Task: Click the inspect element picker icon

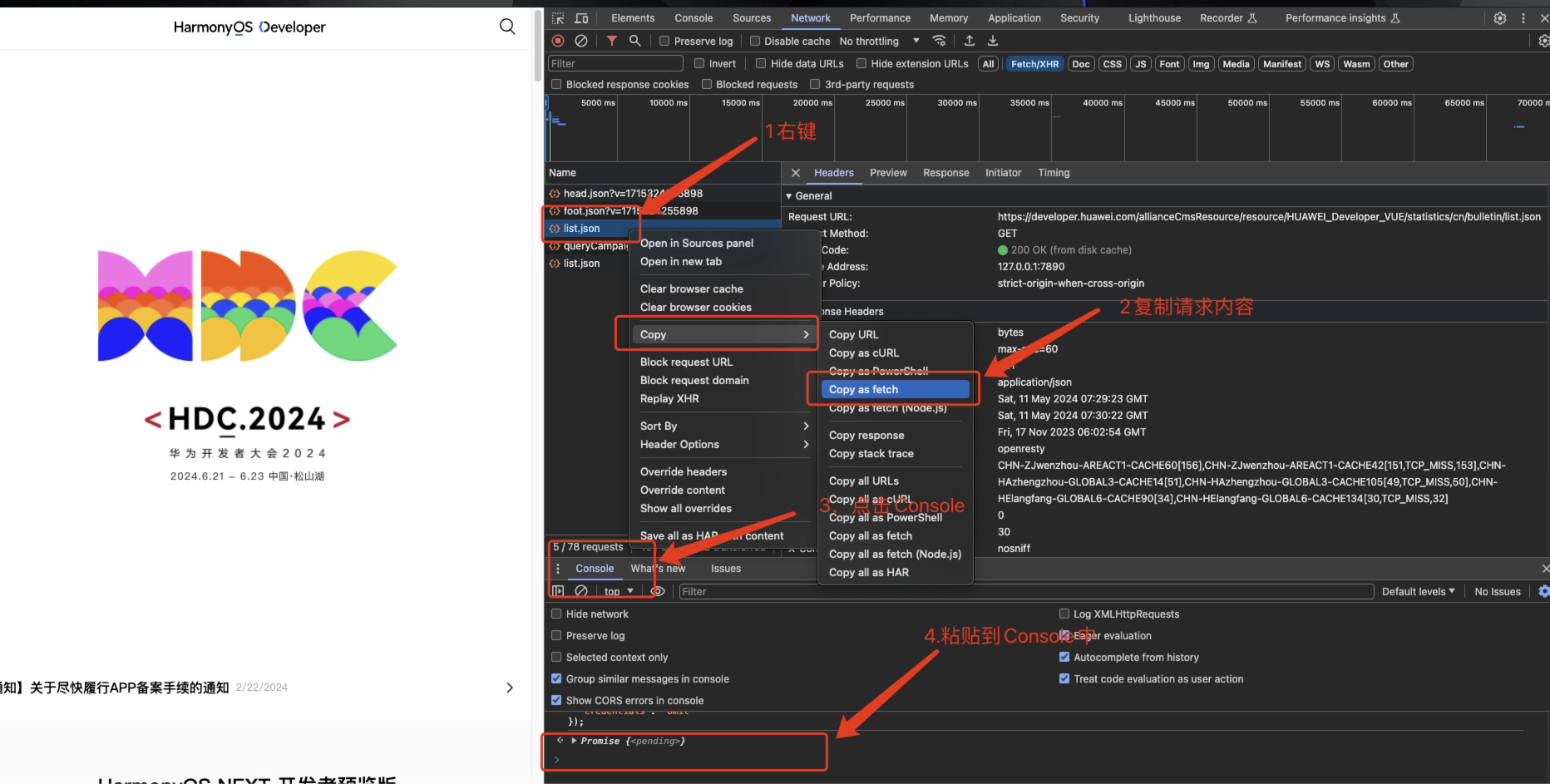Action: pyautogui.click(x=558, y=18)
